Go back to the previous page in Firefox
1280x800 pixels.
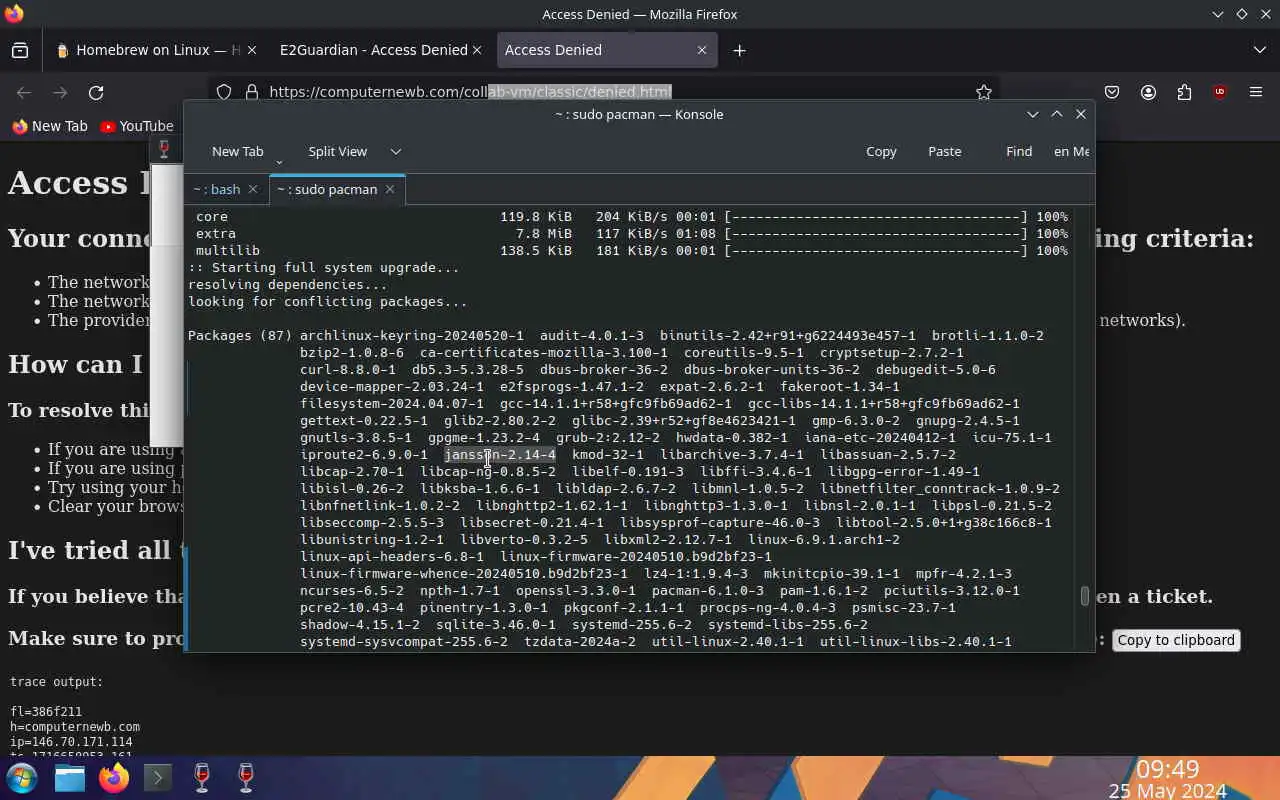24,92
